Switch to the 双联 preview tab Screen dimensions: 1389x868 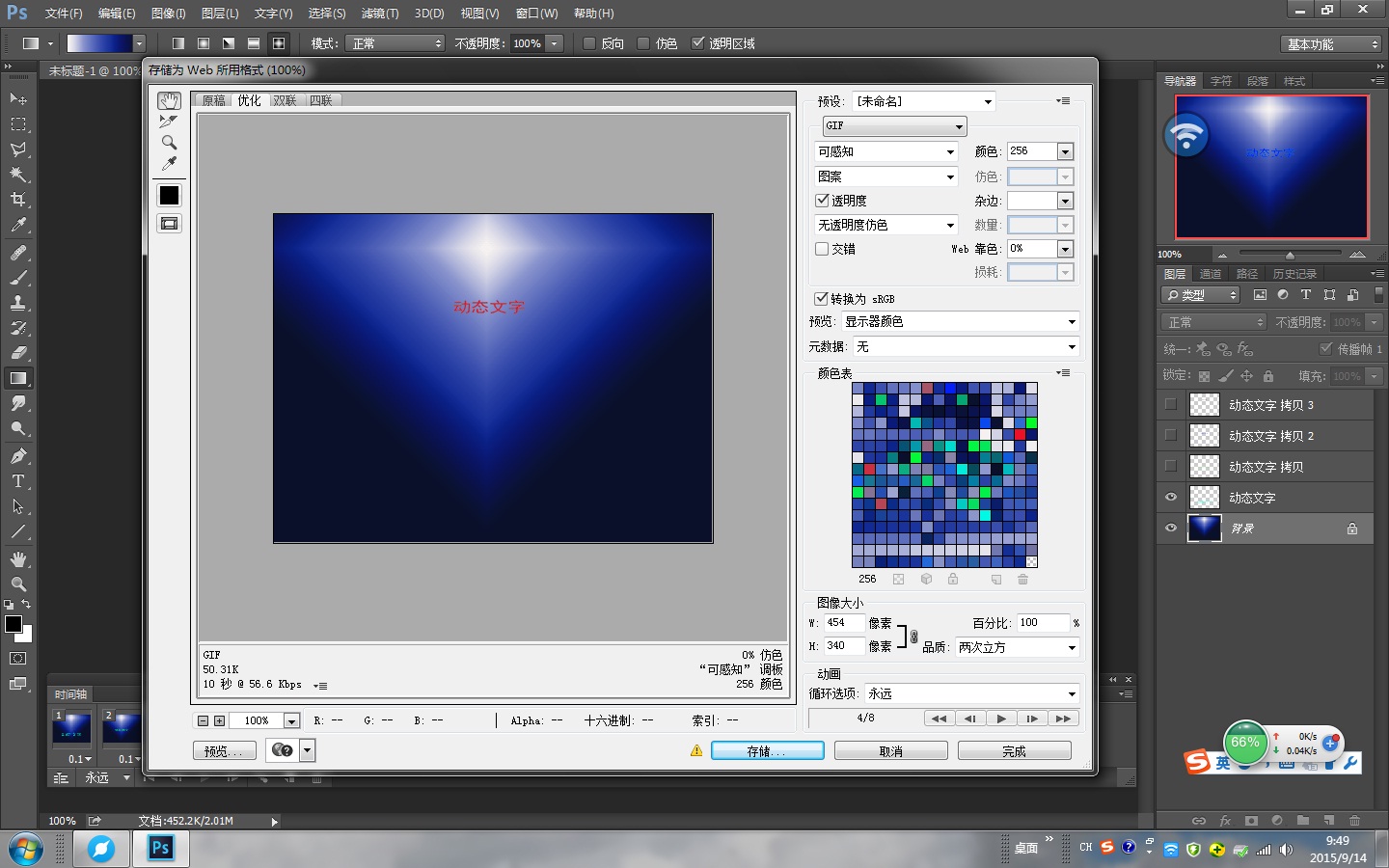(x=285, y=100)
